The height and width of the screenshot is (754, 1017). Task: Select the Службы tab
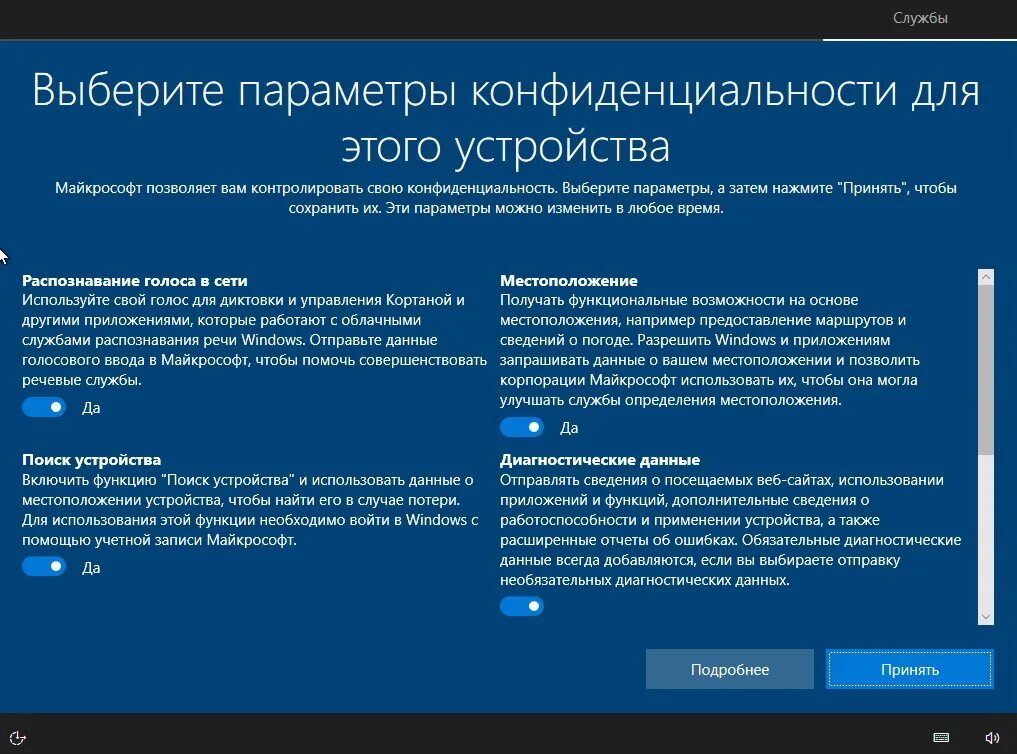tap(920, 18)
